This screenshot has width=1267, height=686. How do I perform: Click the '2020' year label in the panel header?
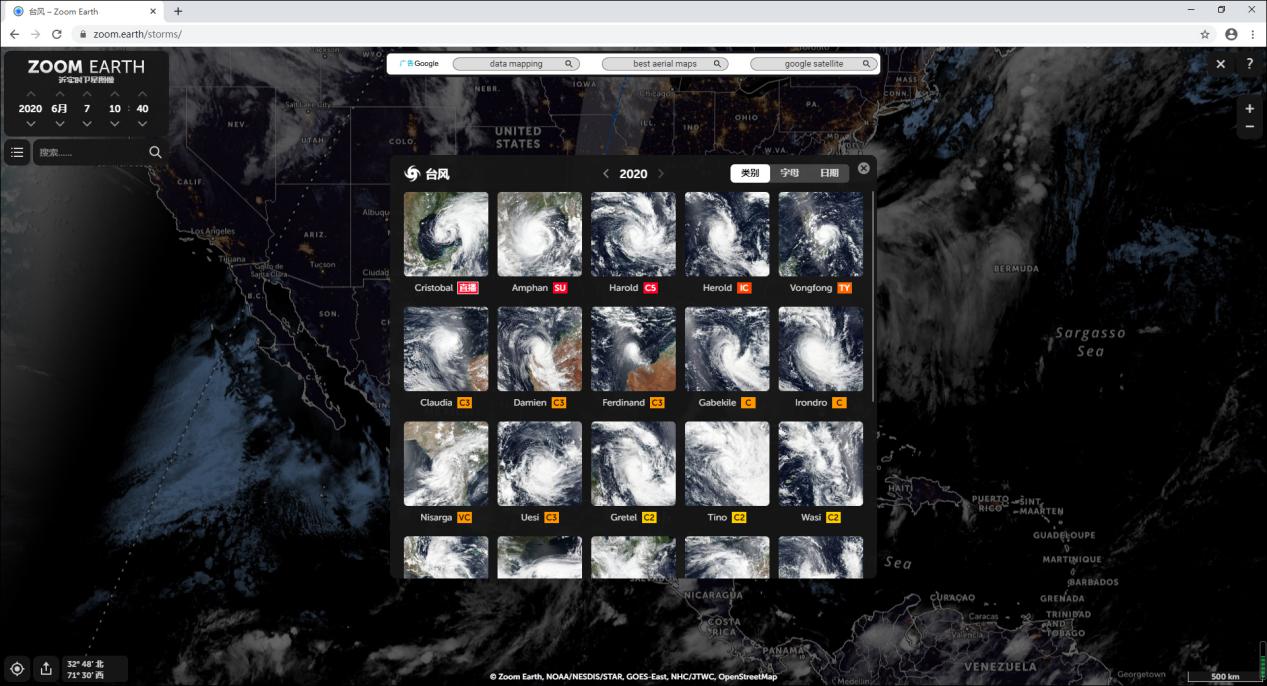pyautogui.click(x=633, y=174)
